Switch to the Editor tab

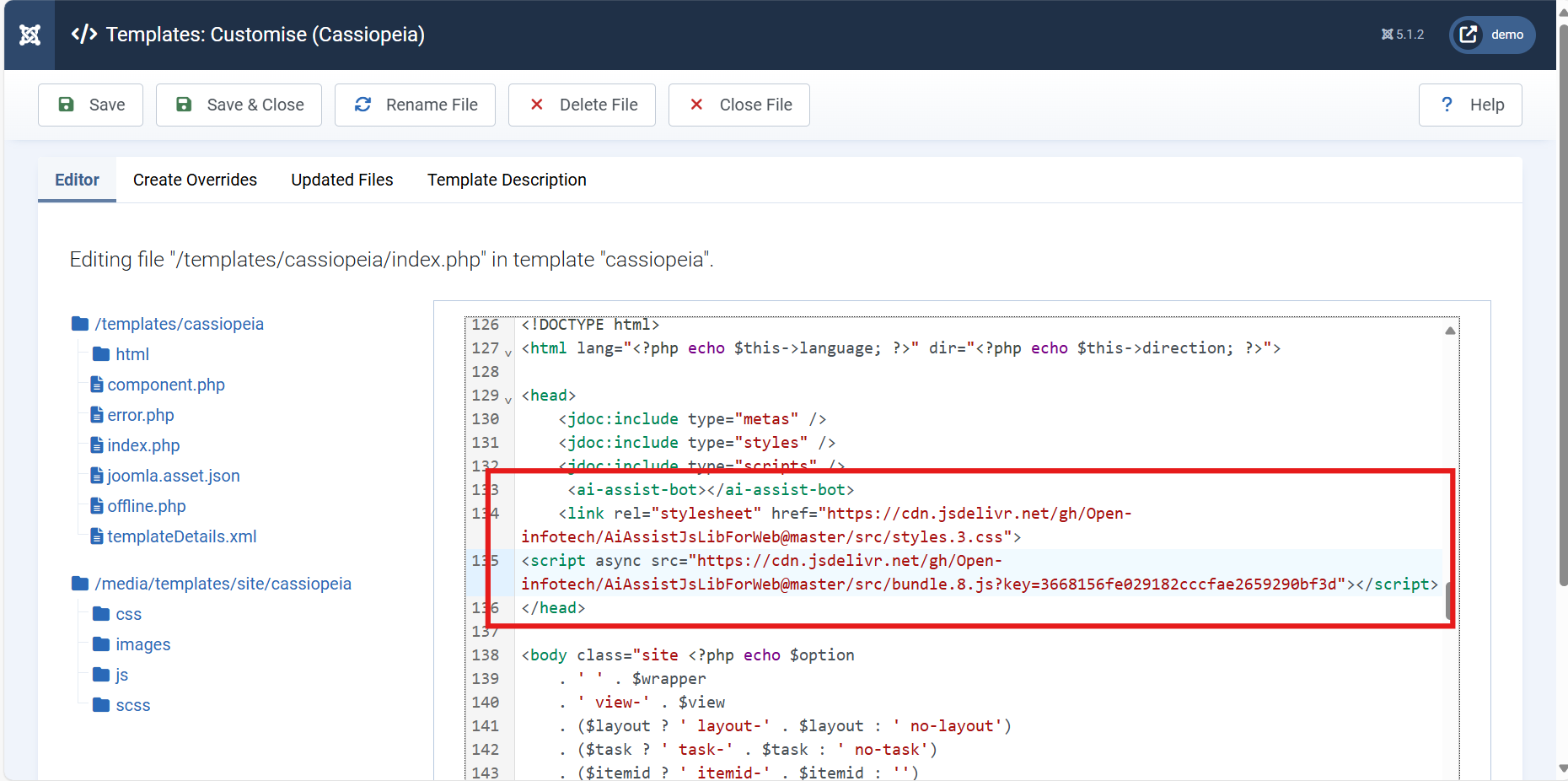click(77, 180)
